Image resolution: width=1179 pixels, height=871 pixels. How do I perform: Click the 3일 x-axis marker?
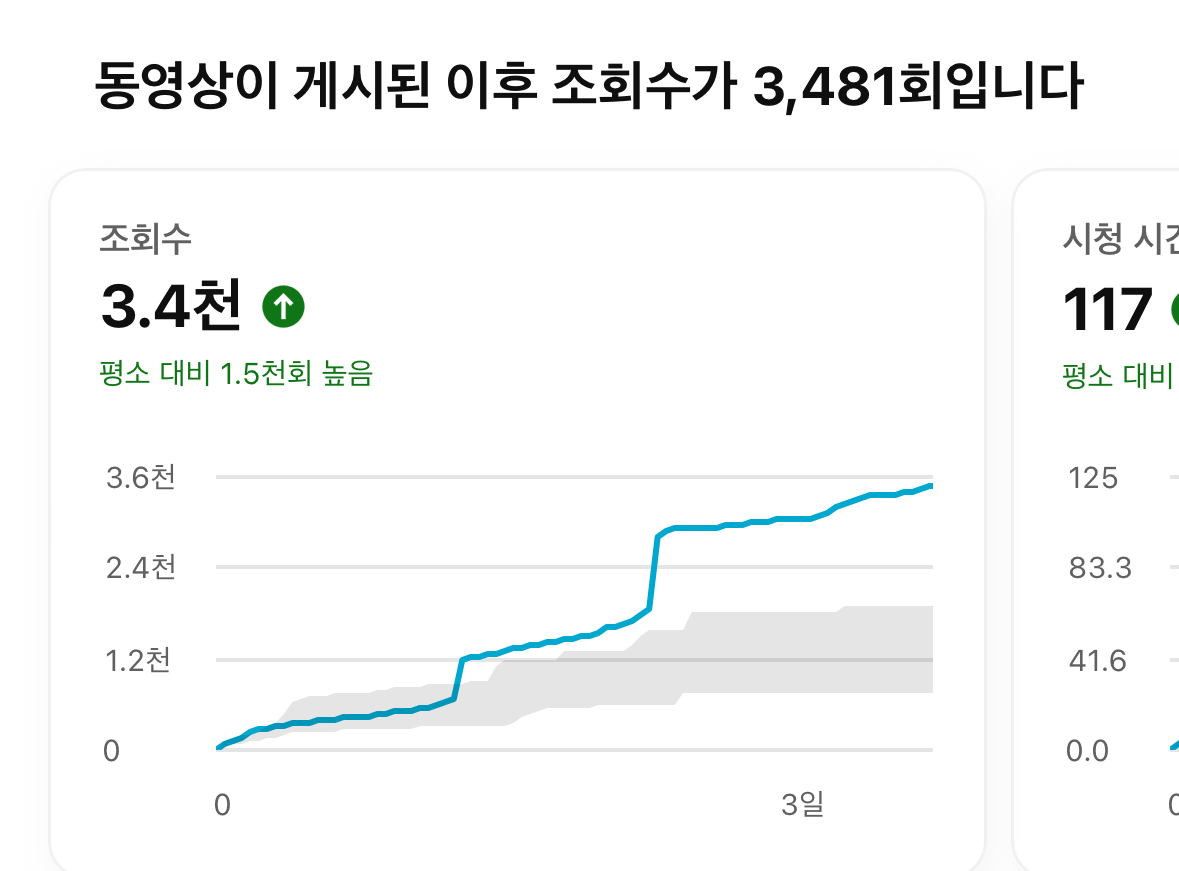point(802,804)
